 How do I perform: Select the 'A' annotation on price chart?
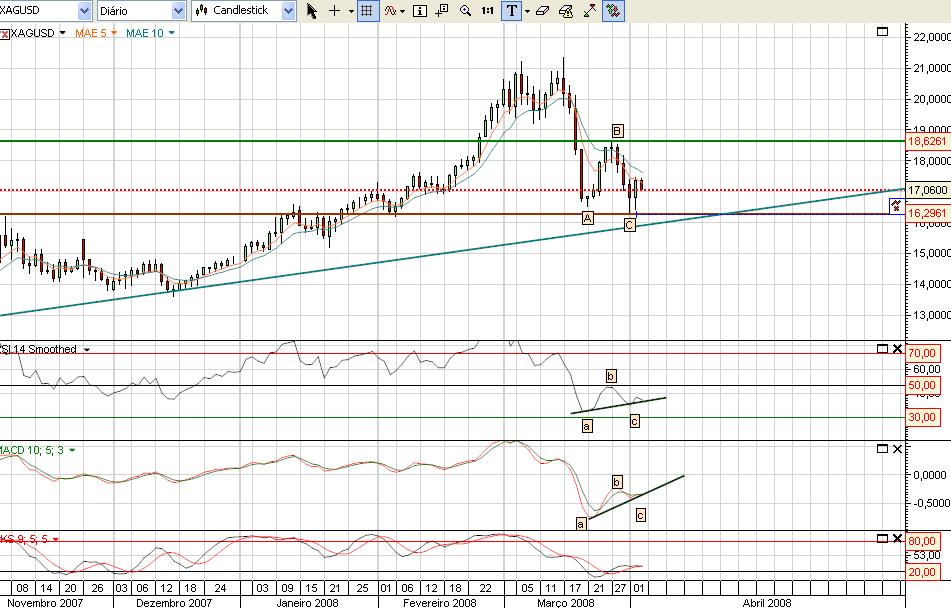[587, 217]
